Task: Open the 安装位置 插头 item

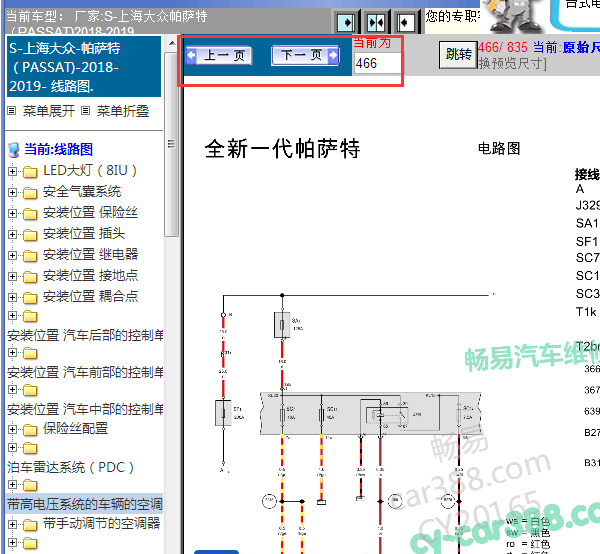Action: coord(84,233)
